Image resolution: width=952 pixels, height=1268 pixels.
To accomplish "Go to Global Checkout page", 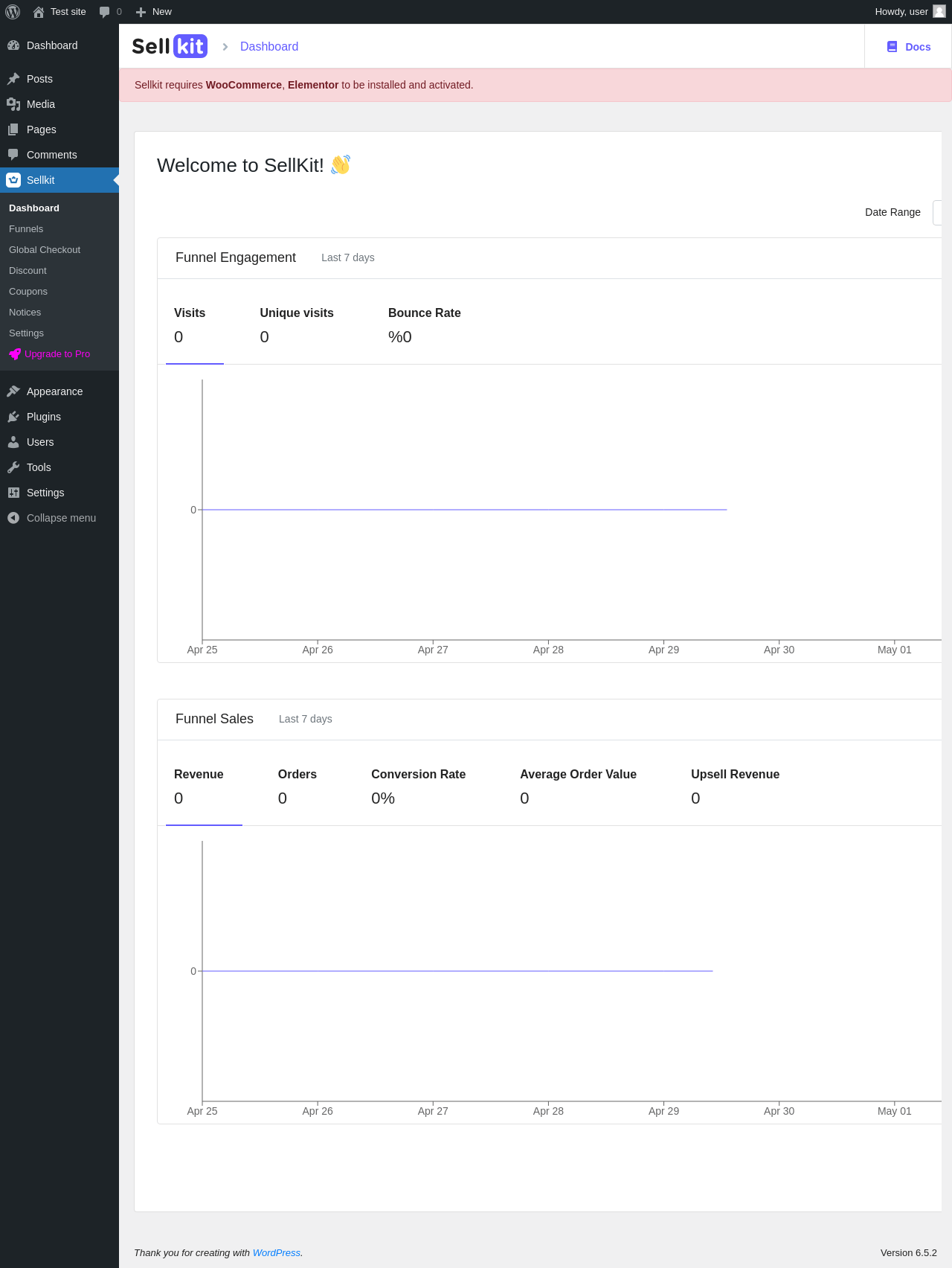I will [x=45, y=250].
